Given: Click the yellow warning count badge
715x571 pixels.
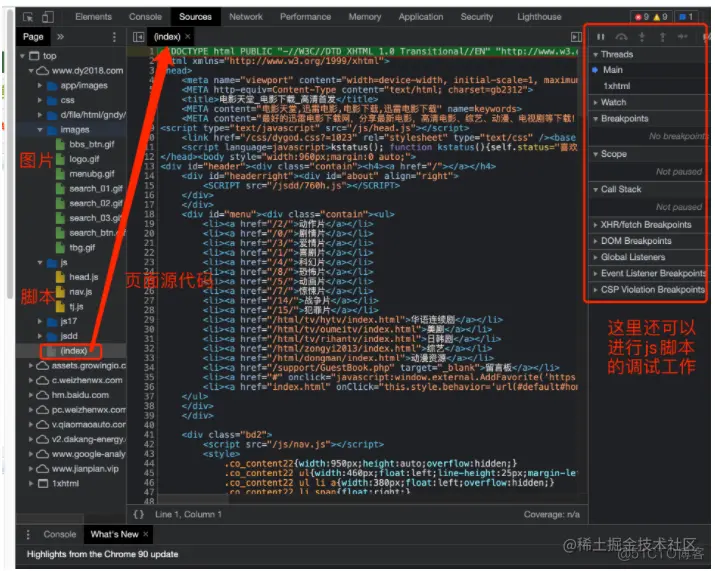Looking at the screenshot, I should pyautogui.click(x=660, y=17).
